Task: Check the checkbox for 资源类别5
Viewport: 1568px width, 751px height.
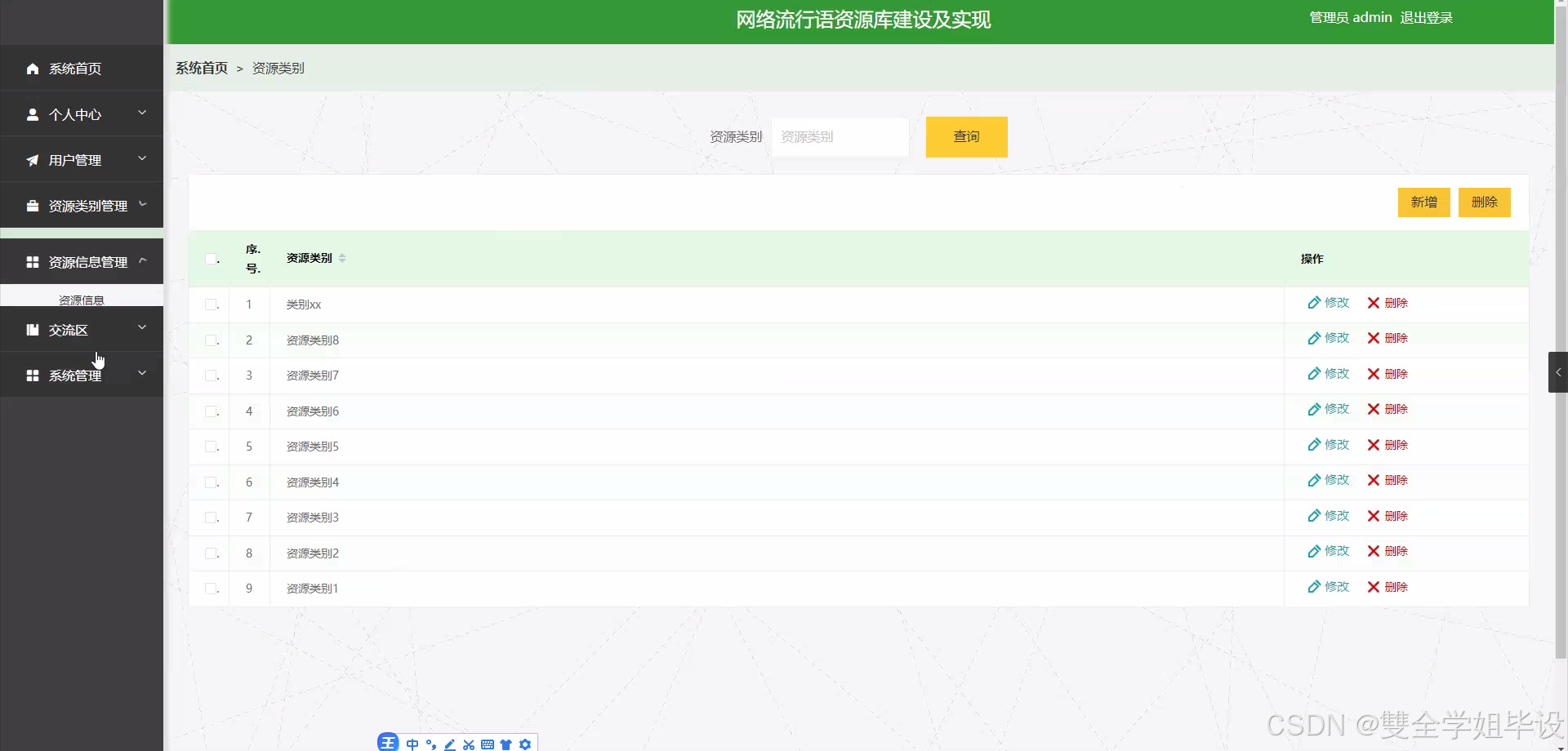Action: click(x=210, y=447)
